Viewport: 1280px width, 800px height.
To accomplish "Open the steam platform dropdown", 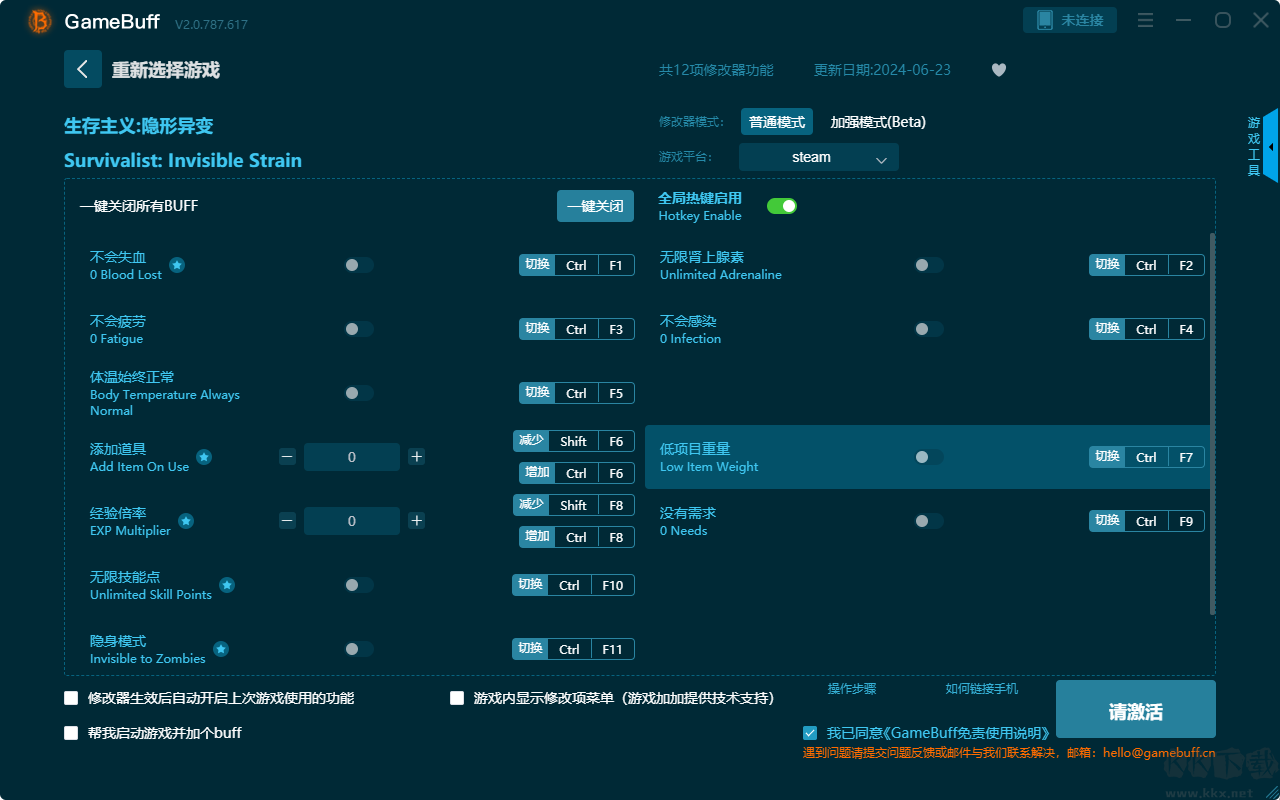I will coord(819,157).
